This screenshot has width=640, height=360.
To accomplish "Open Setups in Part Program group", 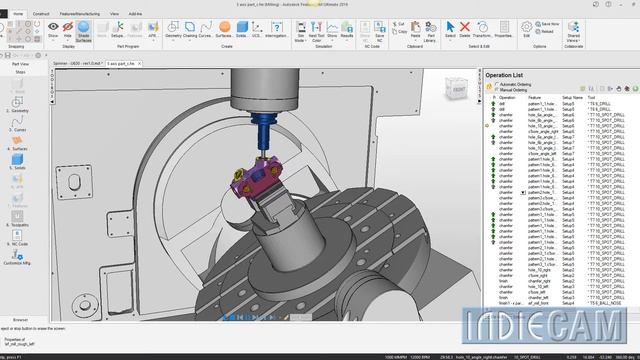I will click(118, 30).
